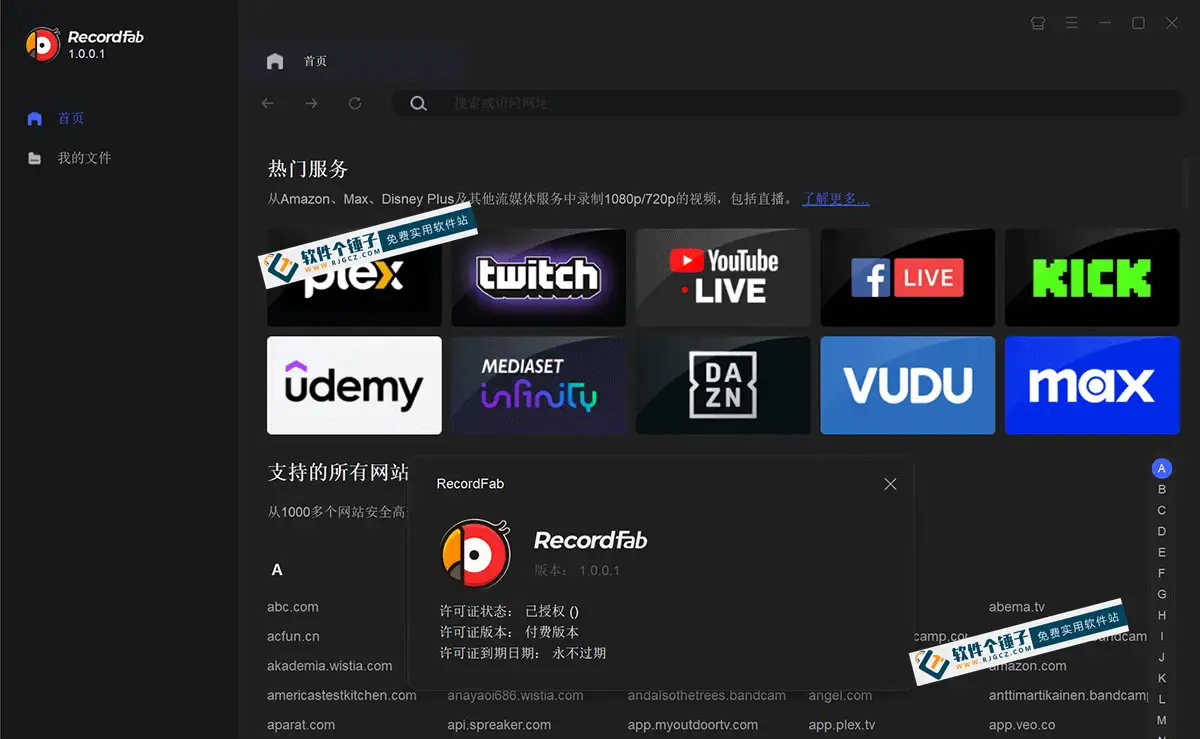Jump to letter J in index
The image size is (1200, 739).
1161,657
